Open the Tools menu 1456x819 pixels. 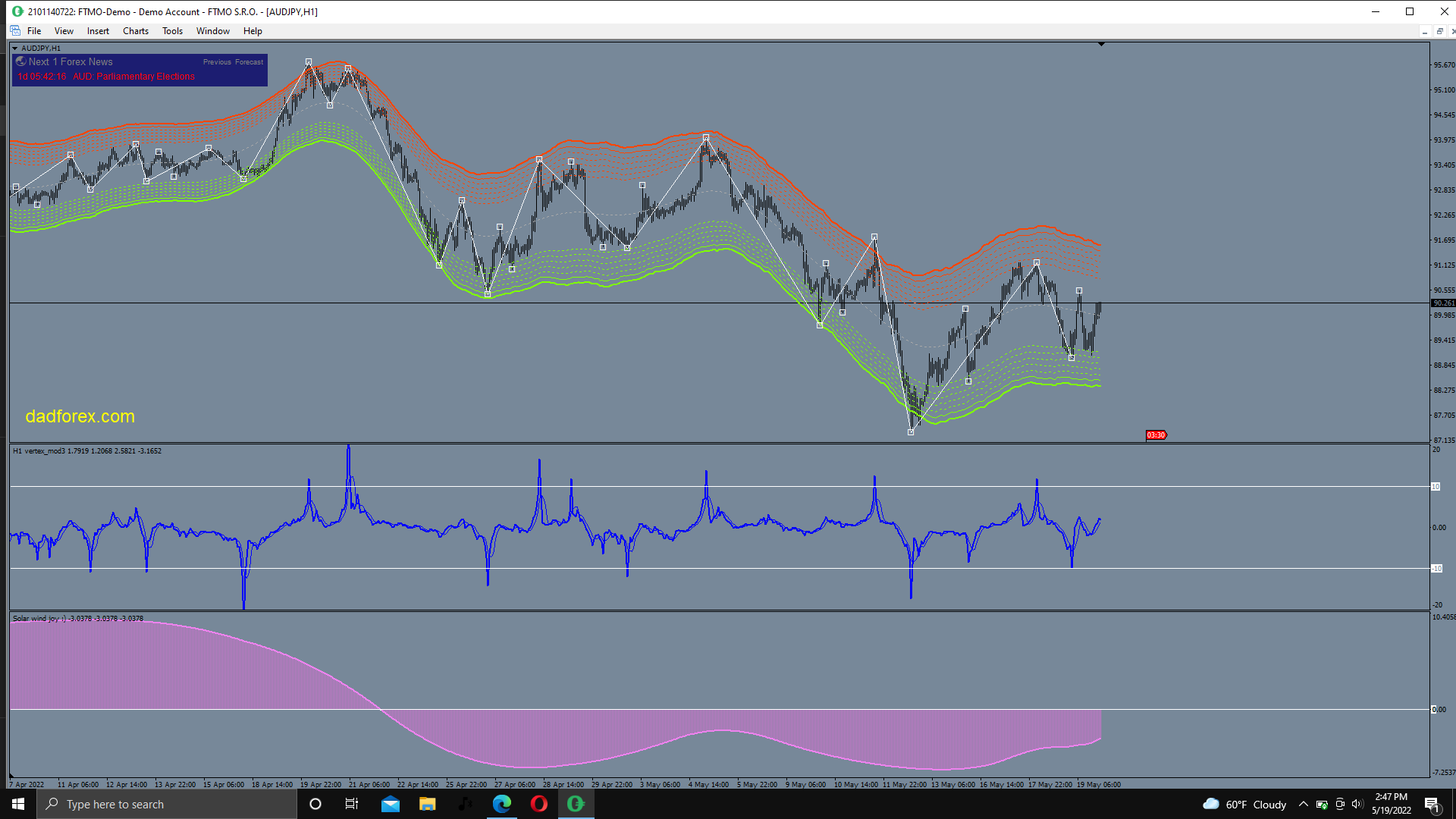172,31
